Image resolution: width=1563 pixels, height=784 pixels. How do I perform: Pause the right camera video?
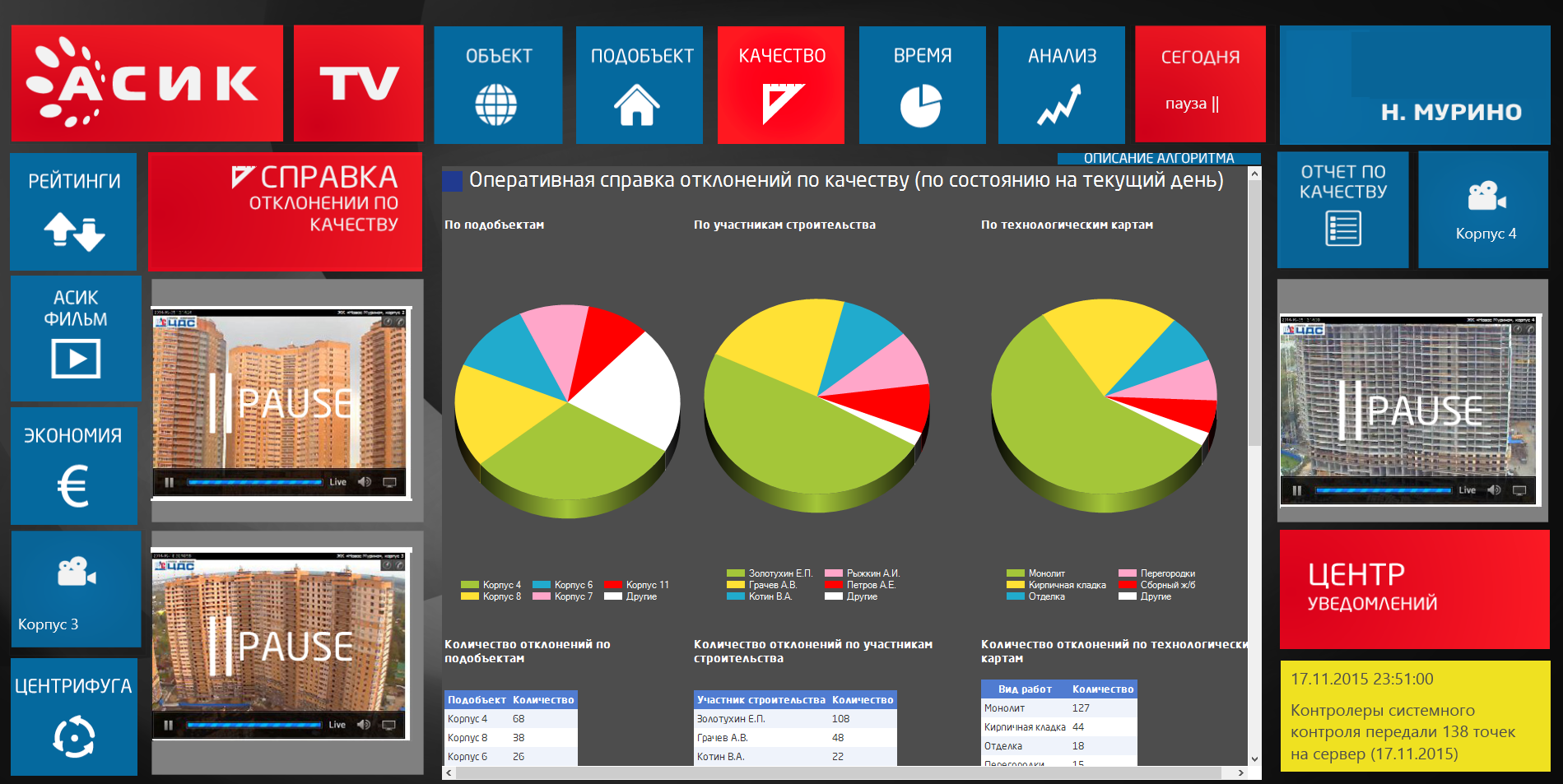coord(1297,490)
